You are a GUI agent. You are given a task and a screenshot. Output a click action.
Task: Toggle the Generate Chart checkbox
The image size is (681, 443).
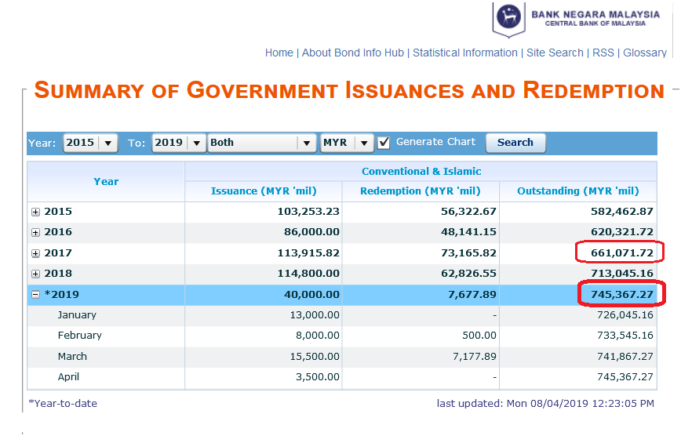click(x=383, y=142)
